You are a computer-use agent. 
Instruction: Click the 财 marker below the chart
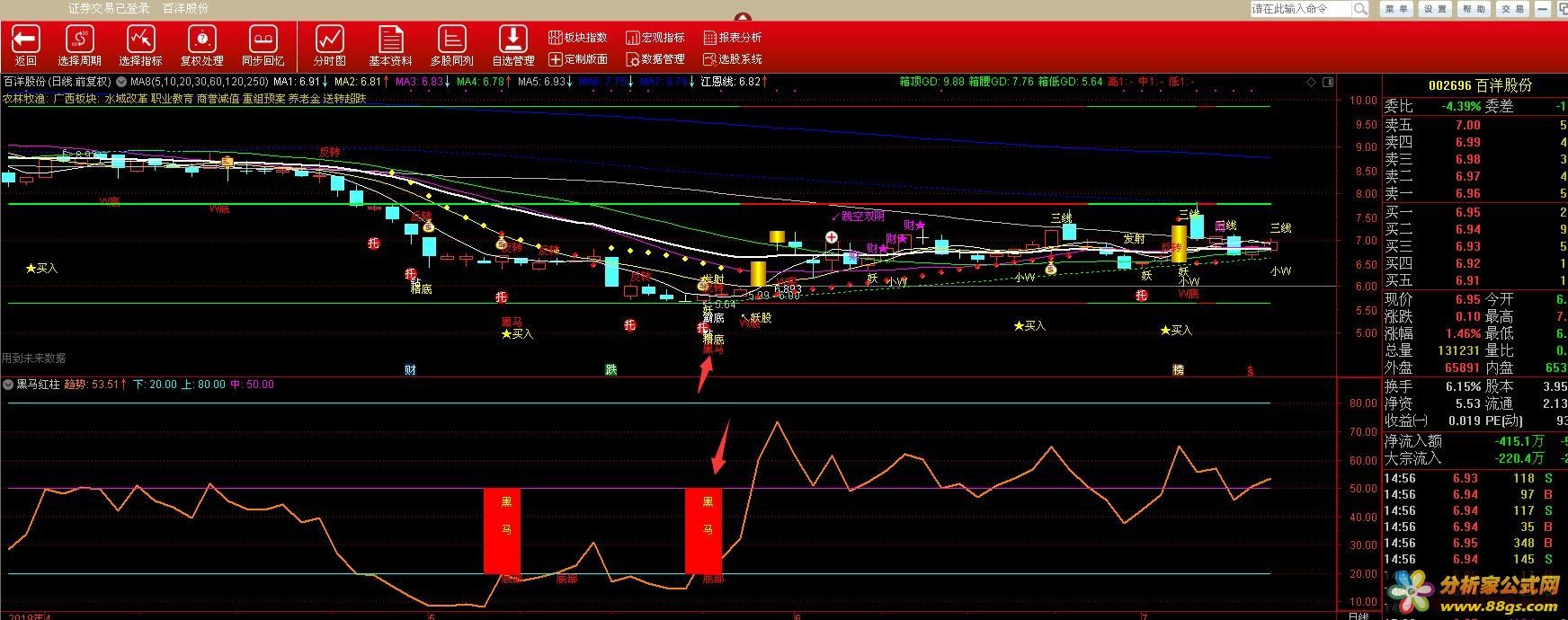click(x=410, y=369)
